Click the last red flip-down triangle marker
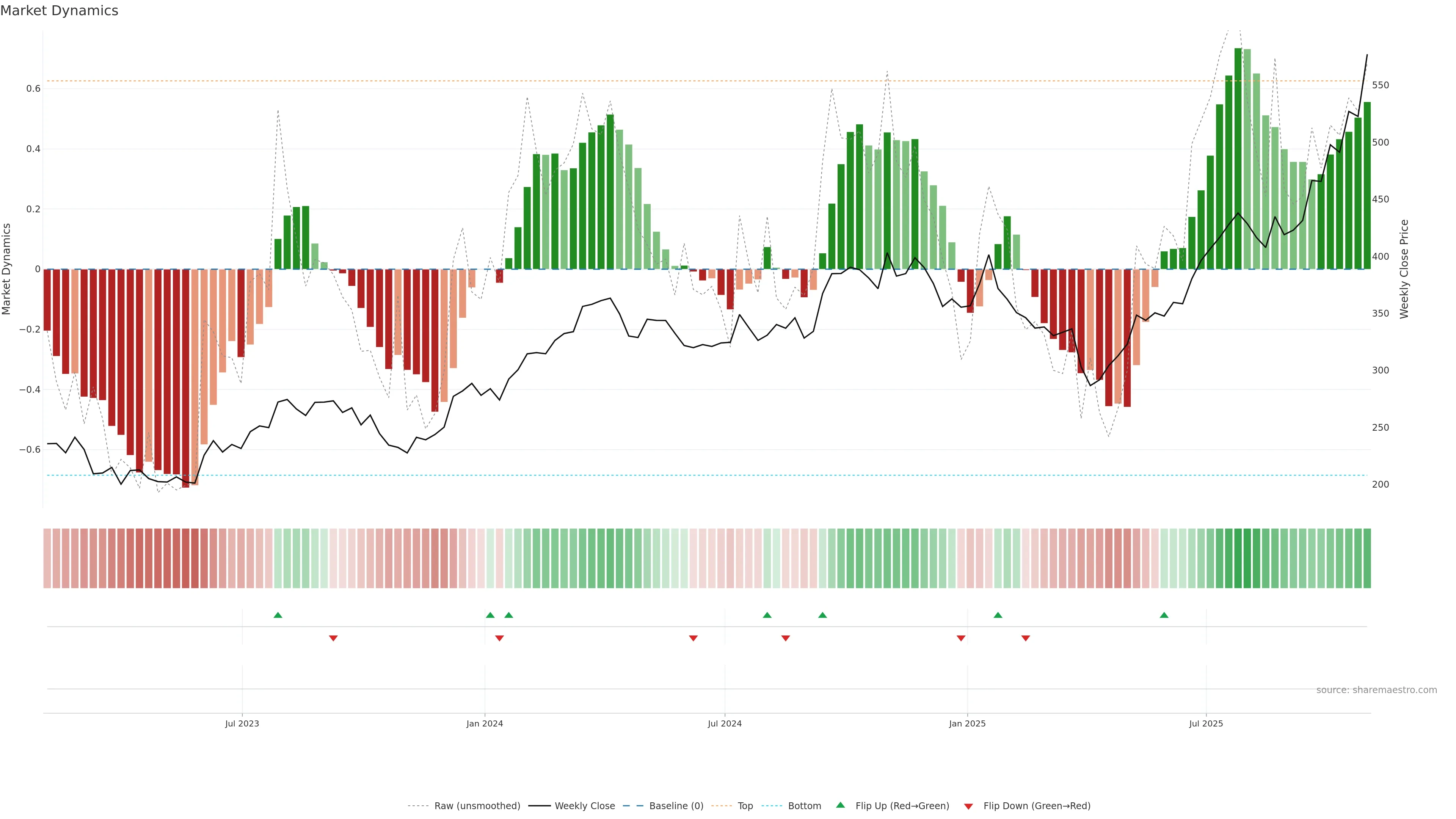Image resolution: width=1456 pixels, height=819 pixels. (1025, 638)
